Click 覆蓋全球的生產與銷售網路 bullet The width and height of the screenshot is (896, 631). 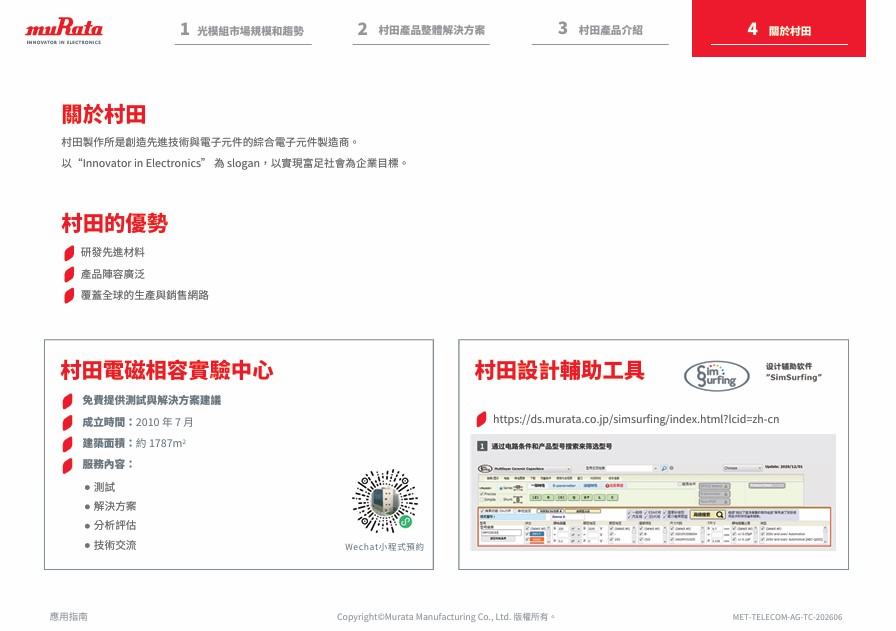[145, 295]
